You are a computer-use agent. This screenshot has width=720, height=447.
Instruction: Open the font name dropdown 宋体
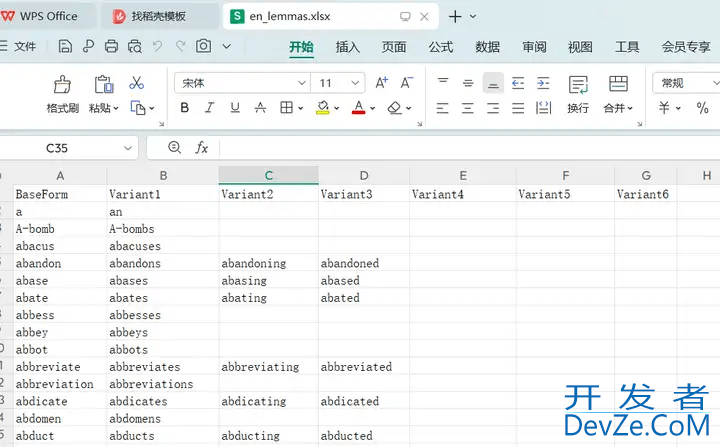[302, 83]
